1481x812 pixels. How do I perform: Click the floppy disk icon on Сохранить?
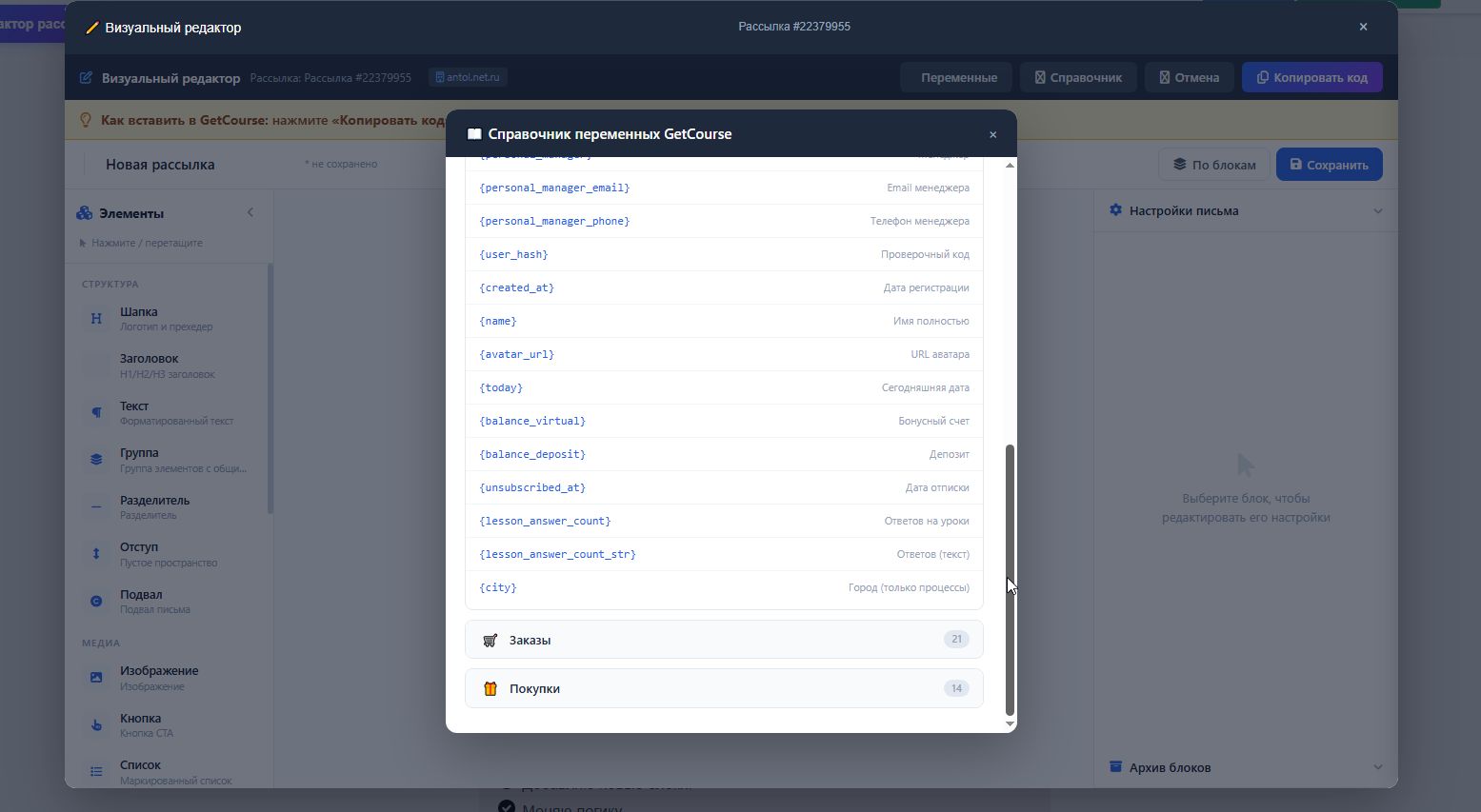1295,165
